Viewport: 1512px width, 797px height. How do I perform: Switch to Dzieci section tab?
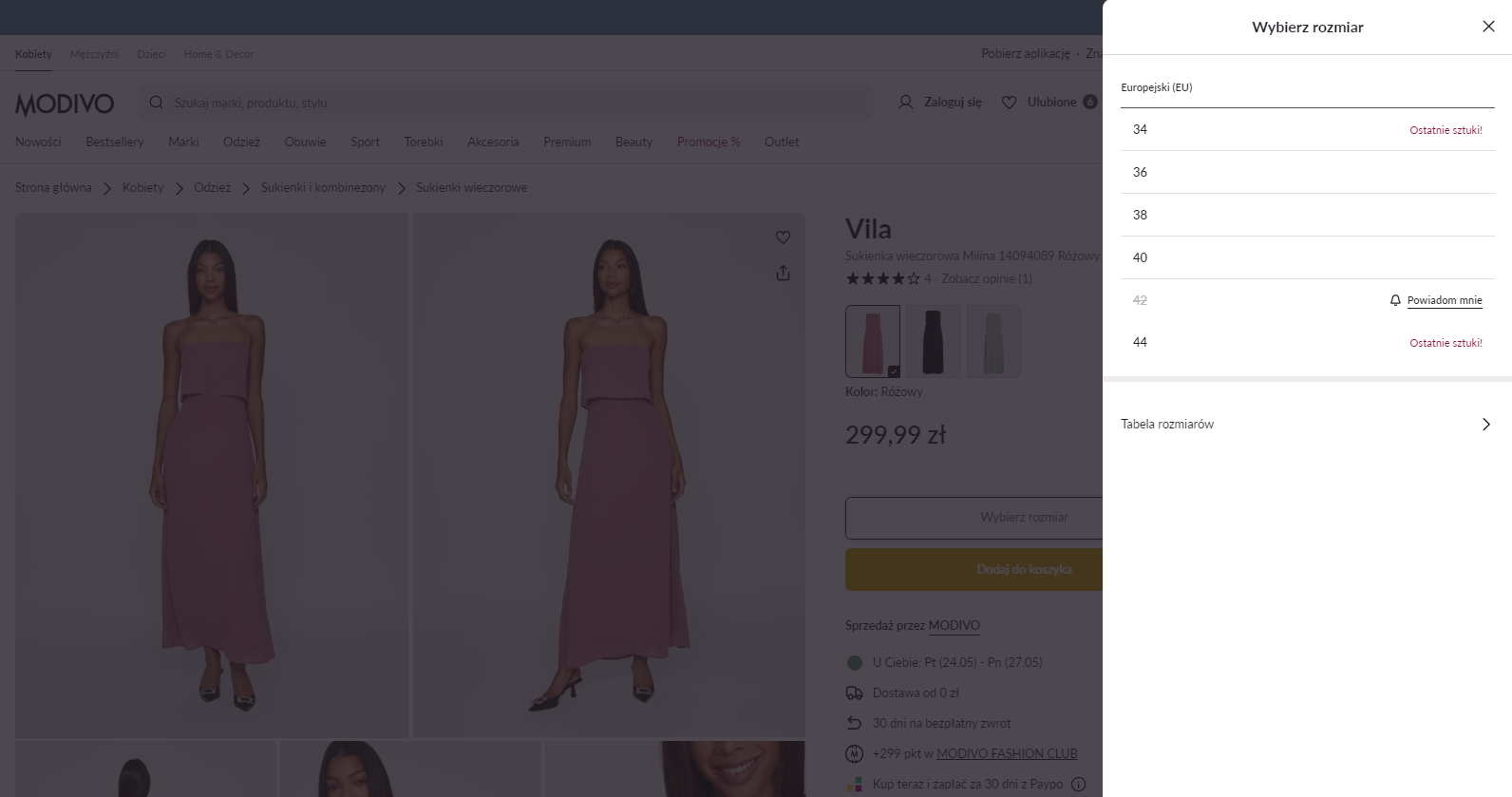coord(151,54)
